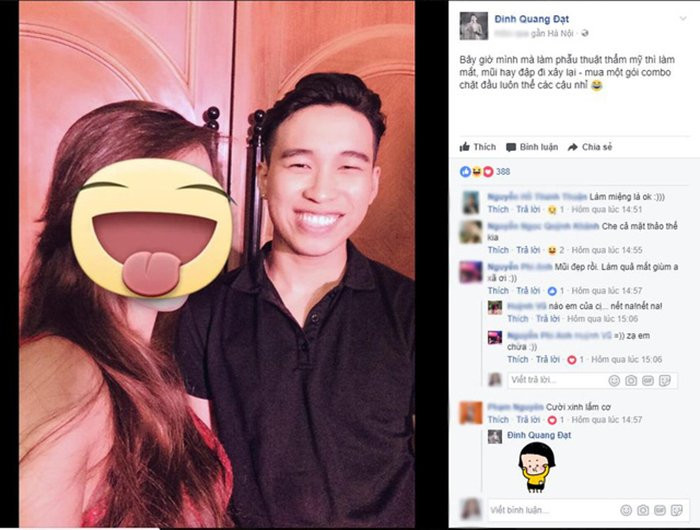Click the Thích thumbs-up icon under the post
The width and height of the screenshot is (700, 530).
point(465,146)
